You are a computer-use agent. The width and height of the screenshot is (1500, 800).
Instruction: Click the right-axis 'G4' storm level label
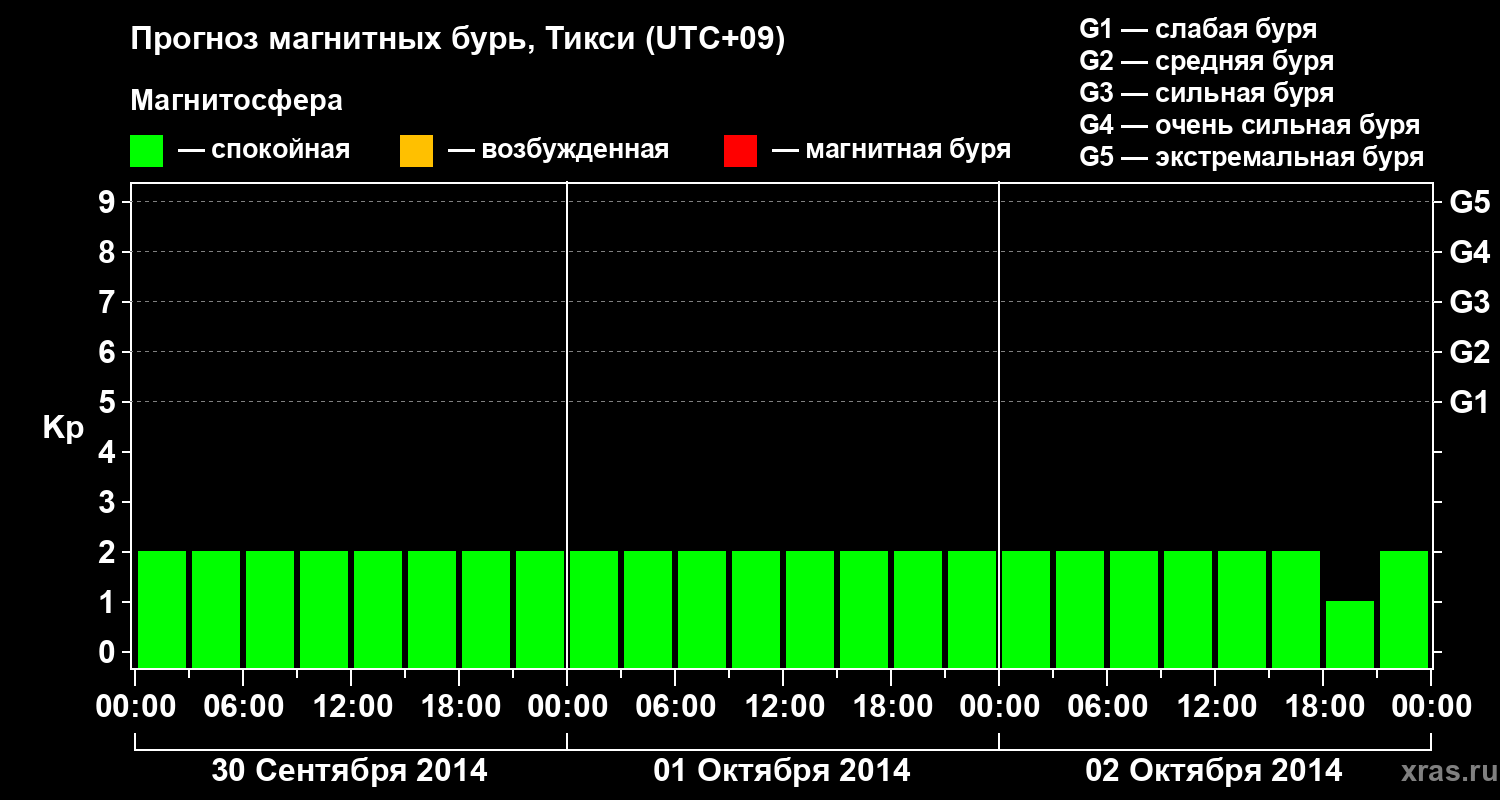tap(1470, 253)
